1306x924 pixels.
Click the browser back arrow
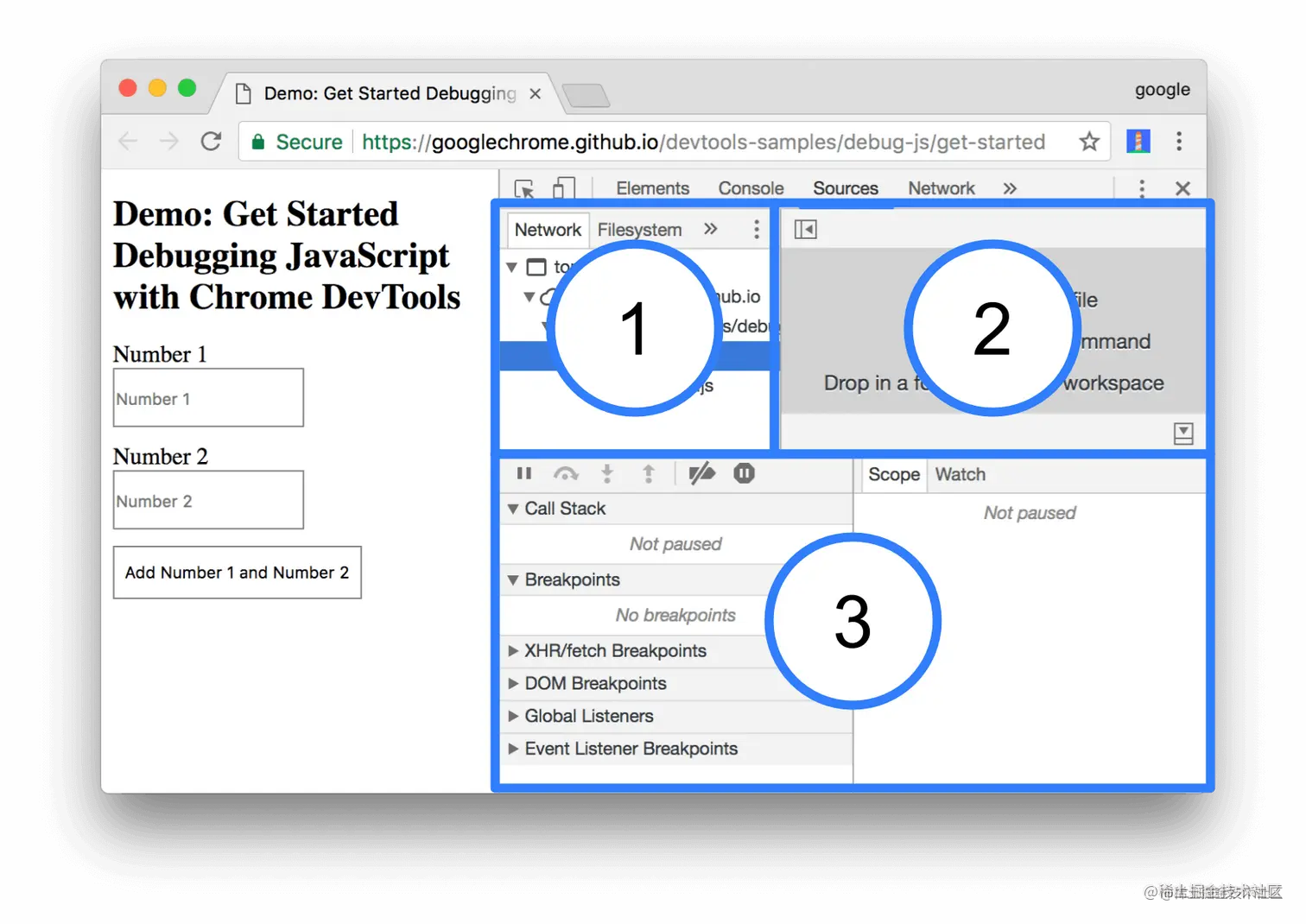(x=128, y=142)
